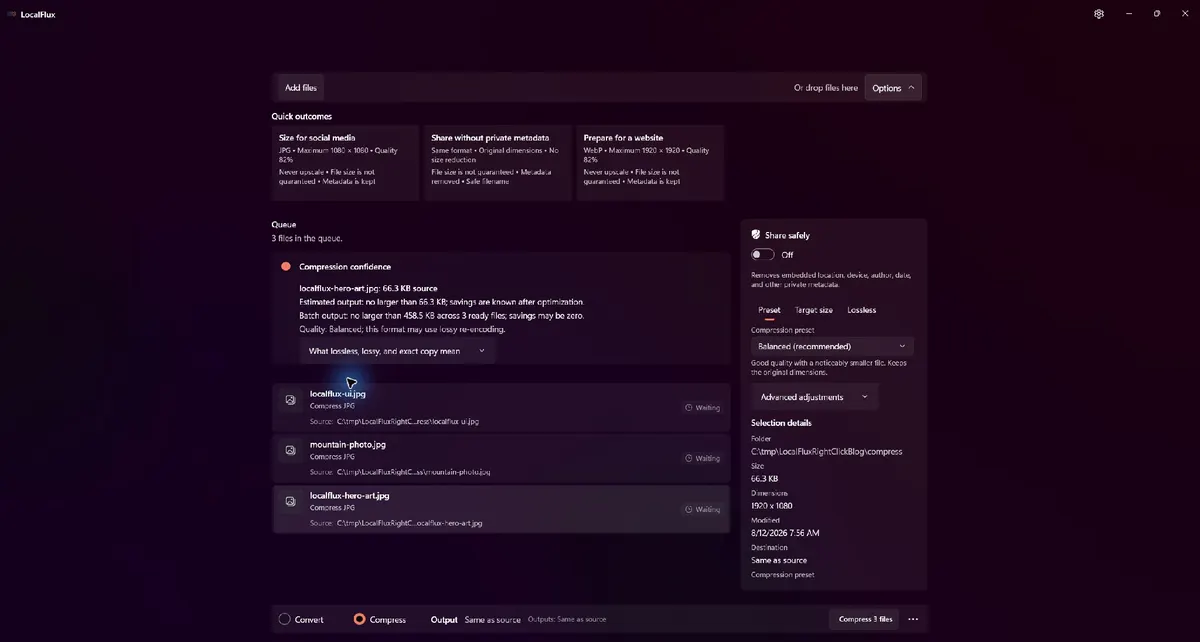Click the Modified date value

(x=785, y=533)
